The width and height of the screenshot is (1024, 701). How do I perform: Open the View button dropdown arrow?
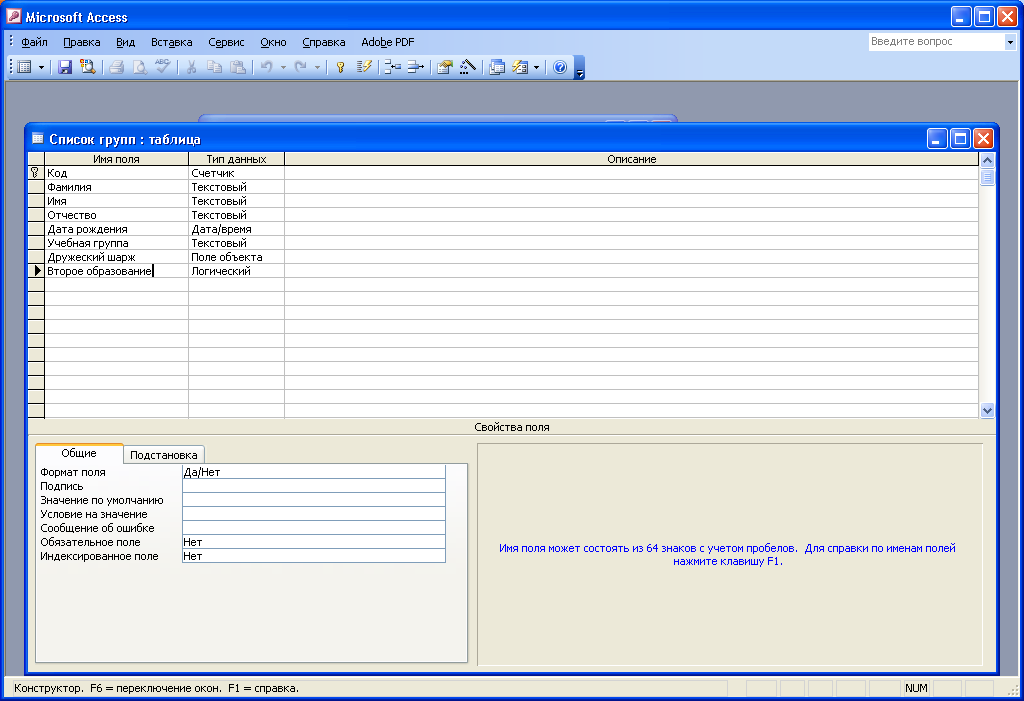point(41,67)
